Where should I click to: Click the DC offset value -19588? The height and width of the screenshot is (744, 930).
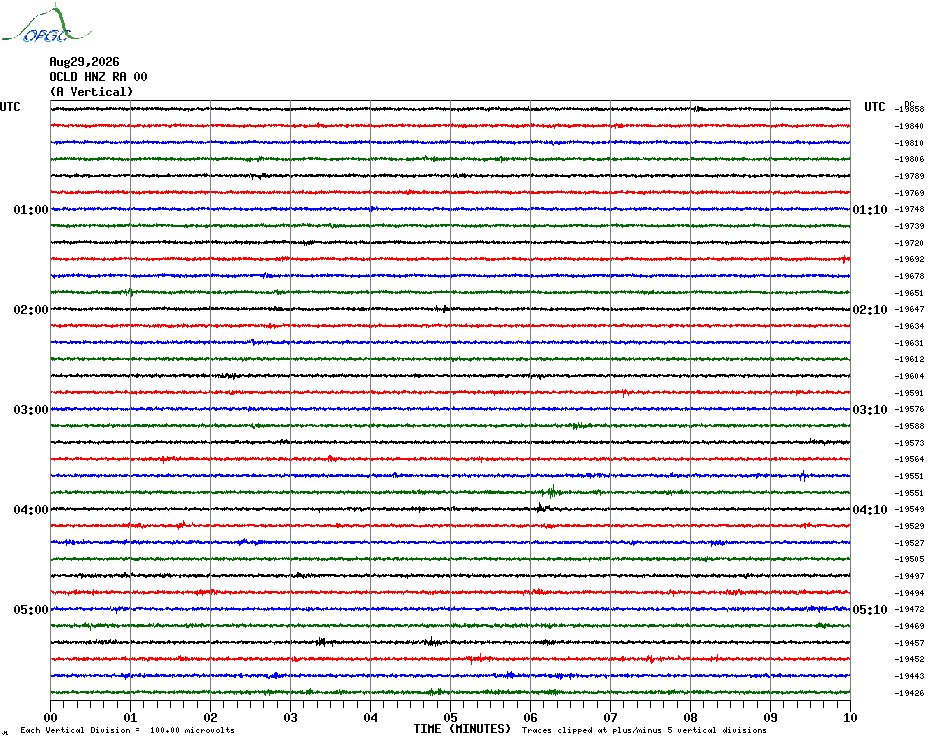[x=909, y=426]
